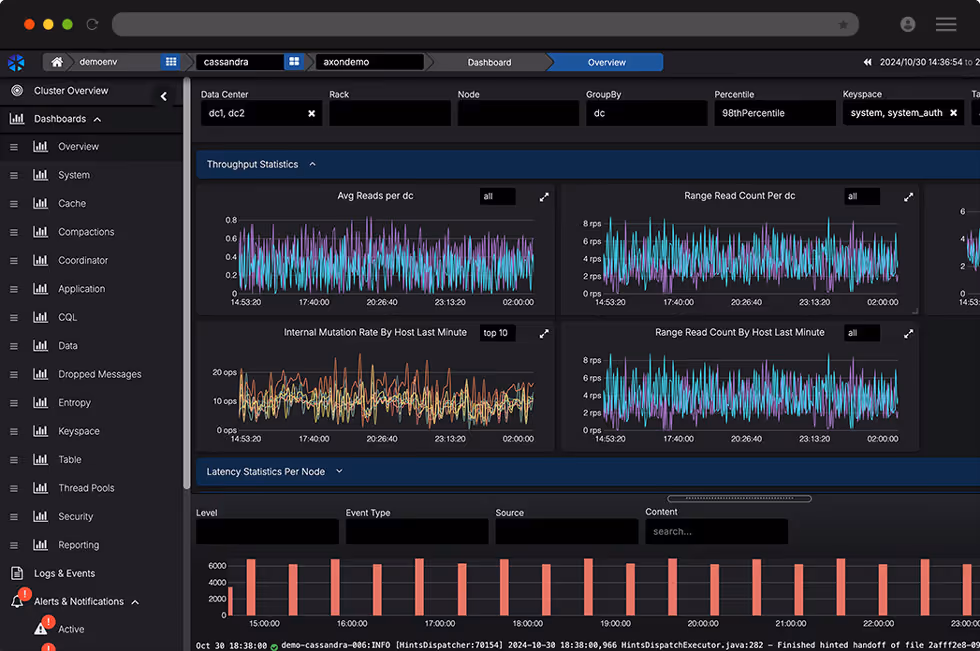Select the Overview breadcrumb tab
980x651 pixels.
coord(606,62)
